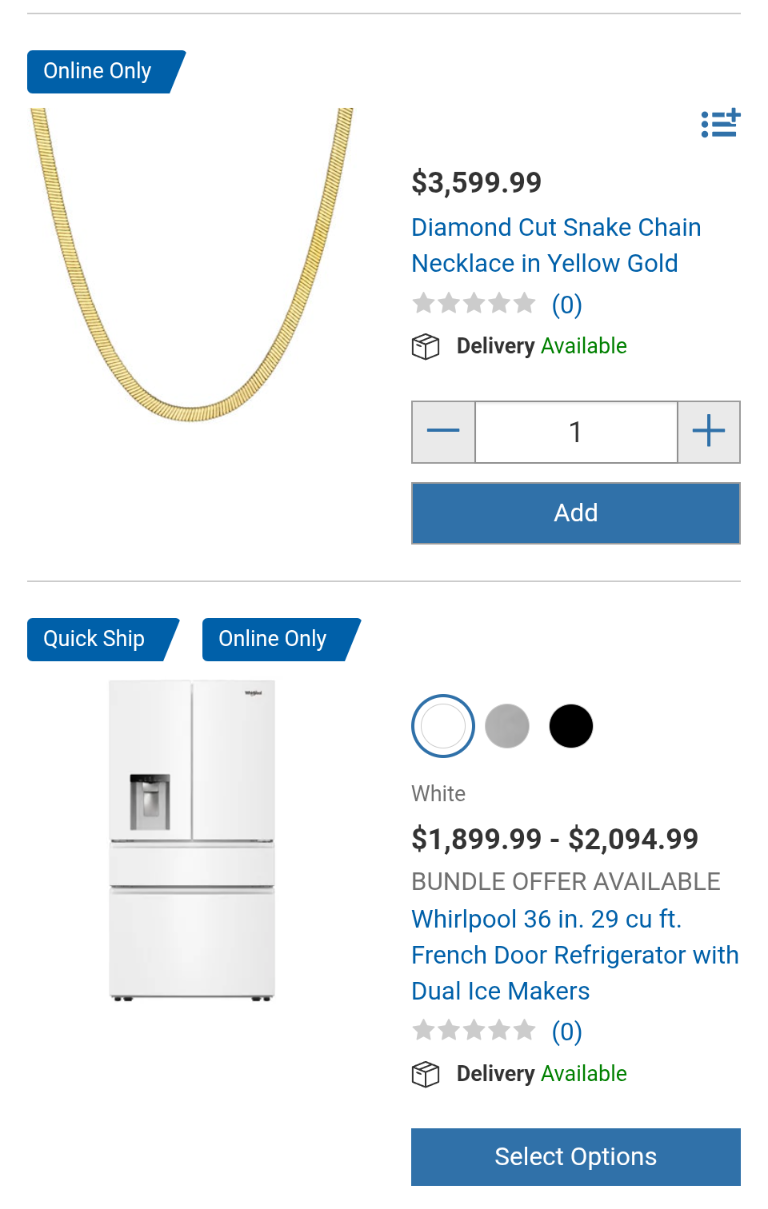
Task: Click the necklace delivery box icon
Action: 426,347
